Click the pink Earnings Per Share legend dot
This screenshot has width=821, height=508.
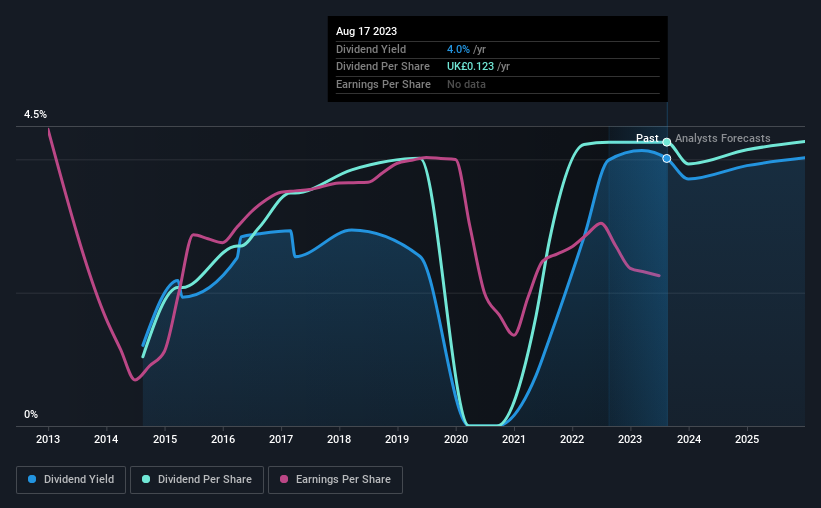284,479
